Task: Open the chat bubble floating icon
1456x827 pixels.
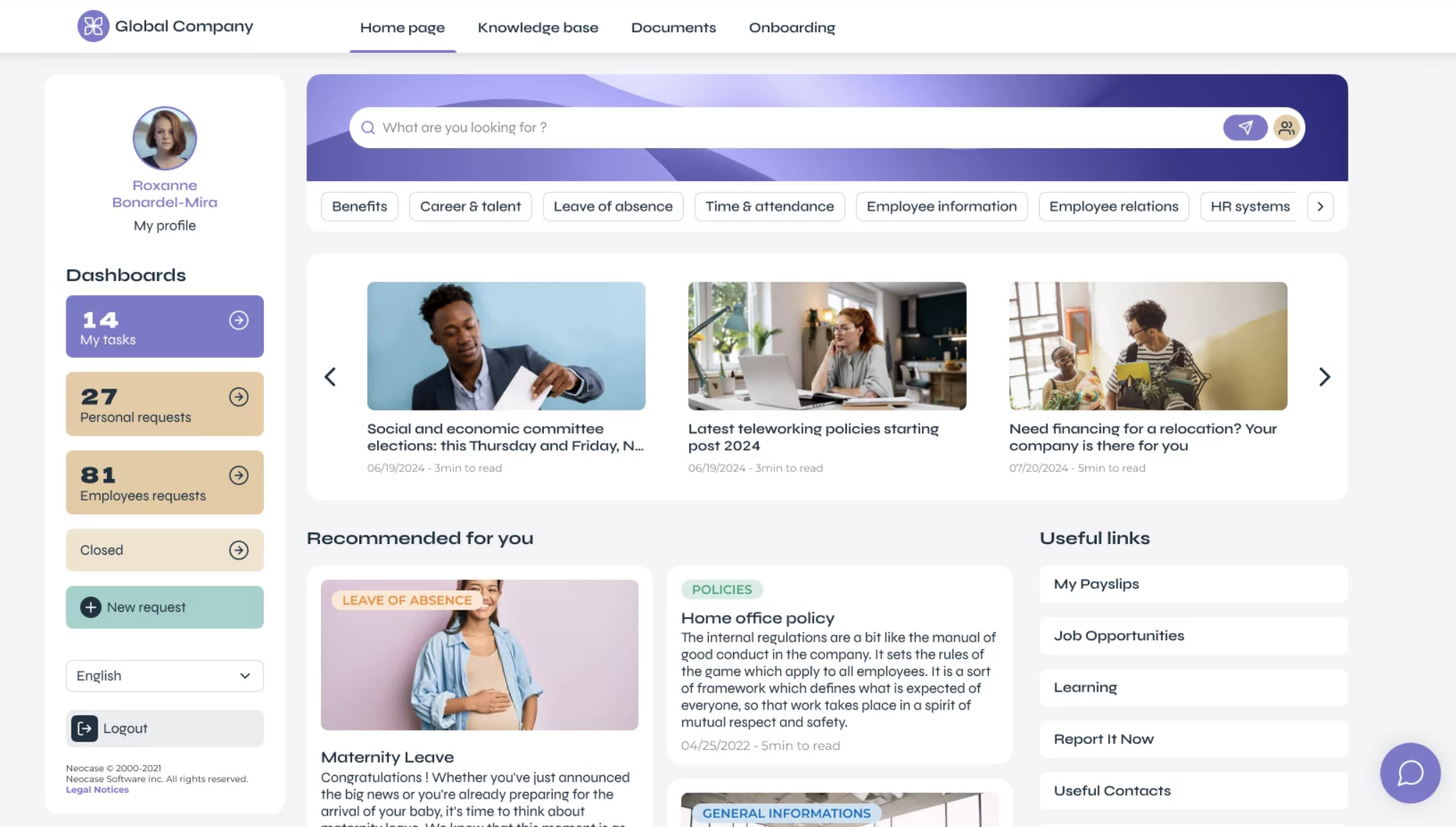Action: [x=1410, y=773]
